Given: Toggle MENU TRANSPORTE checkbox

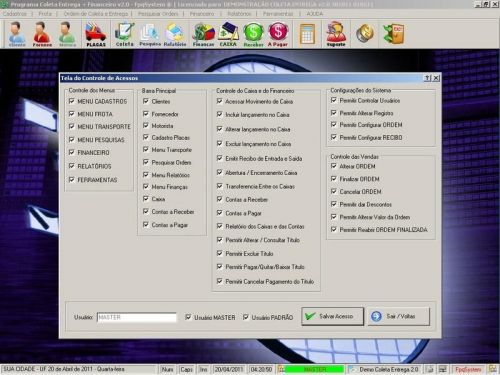Looking at the screenshot, I should [71, 126].
